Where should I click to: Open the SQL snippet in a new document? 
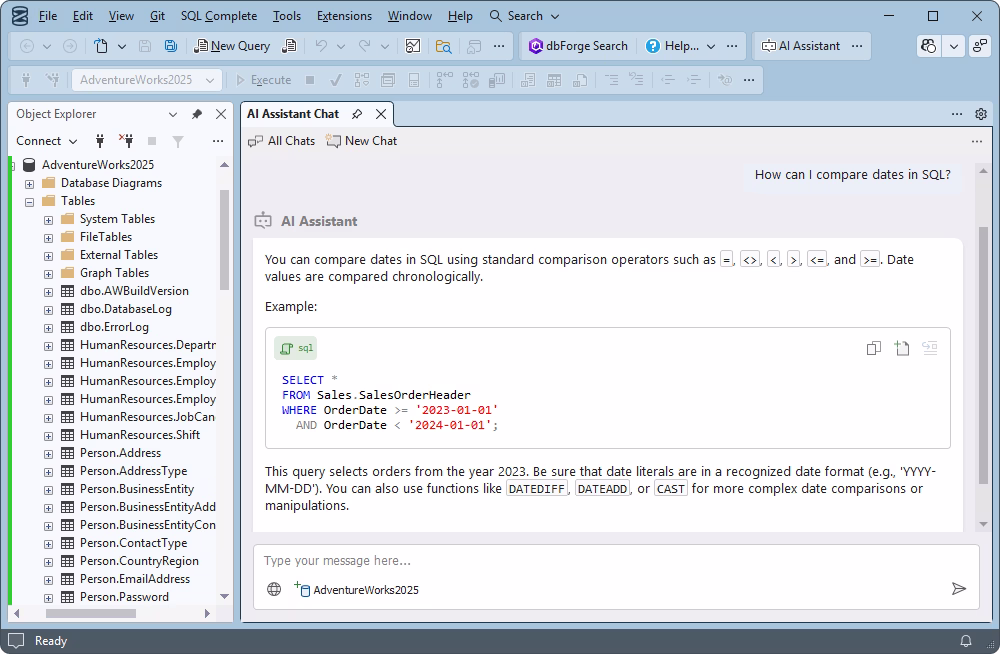pos(901,348)
